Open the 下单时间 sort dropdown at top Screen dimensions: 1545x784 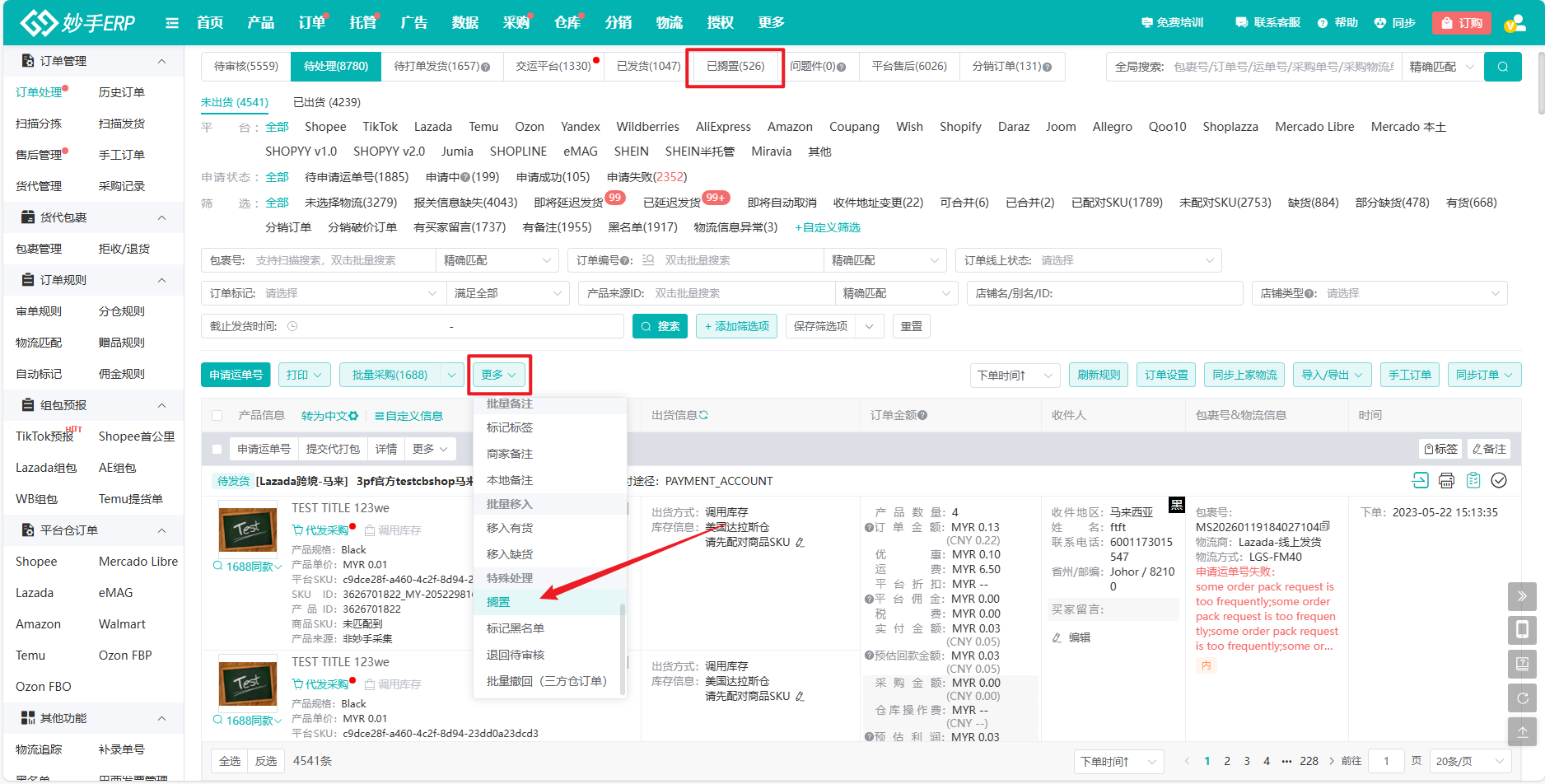coord(1015,375)
